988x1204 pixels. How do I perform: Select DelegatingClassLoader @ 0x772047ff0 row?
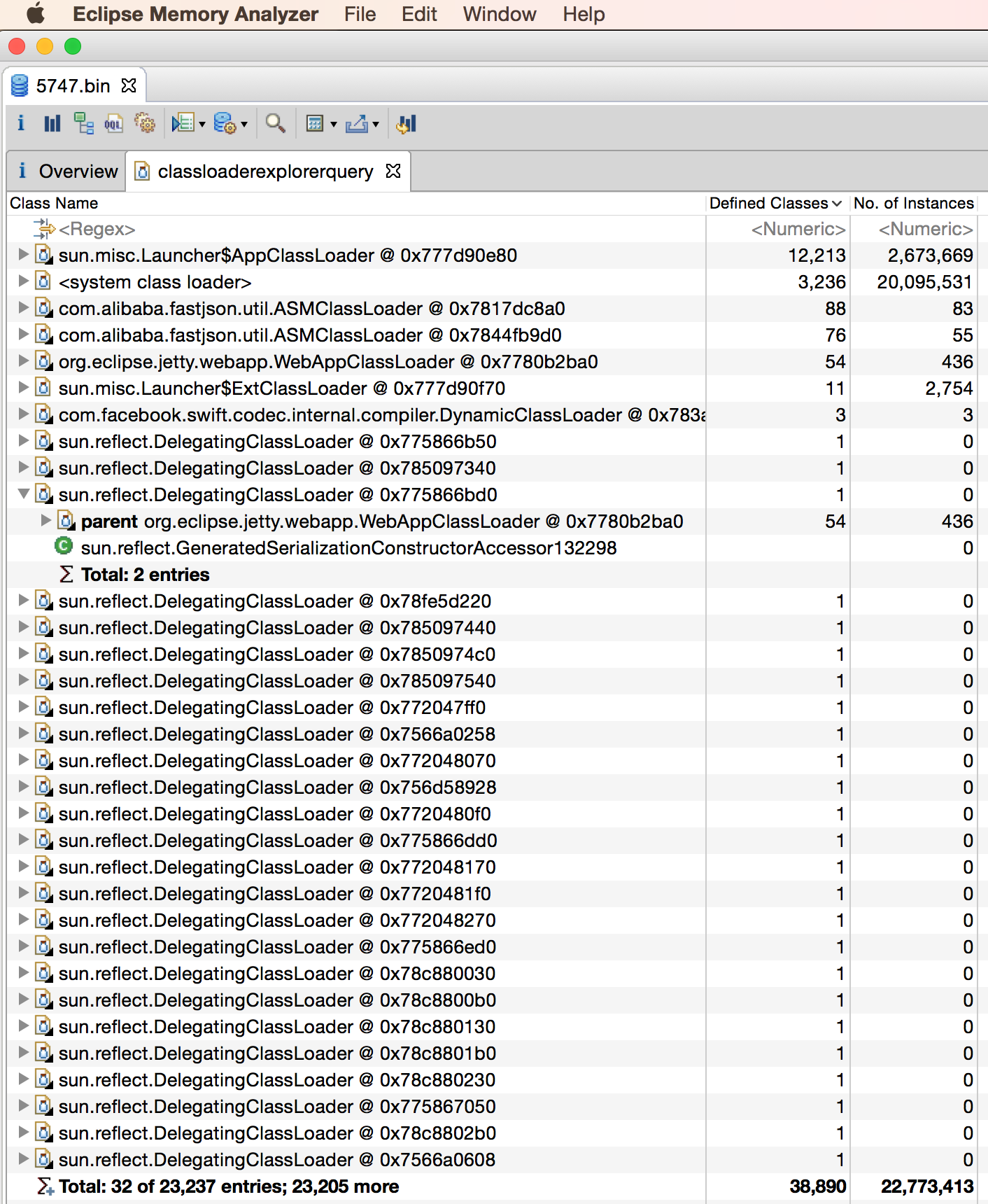pyautogui.click(x=493, y=708)
